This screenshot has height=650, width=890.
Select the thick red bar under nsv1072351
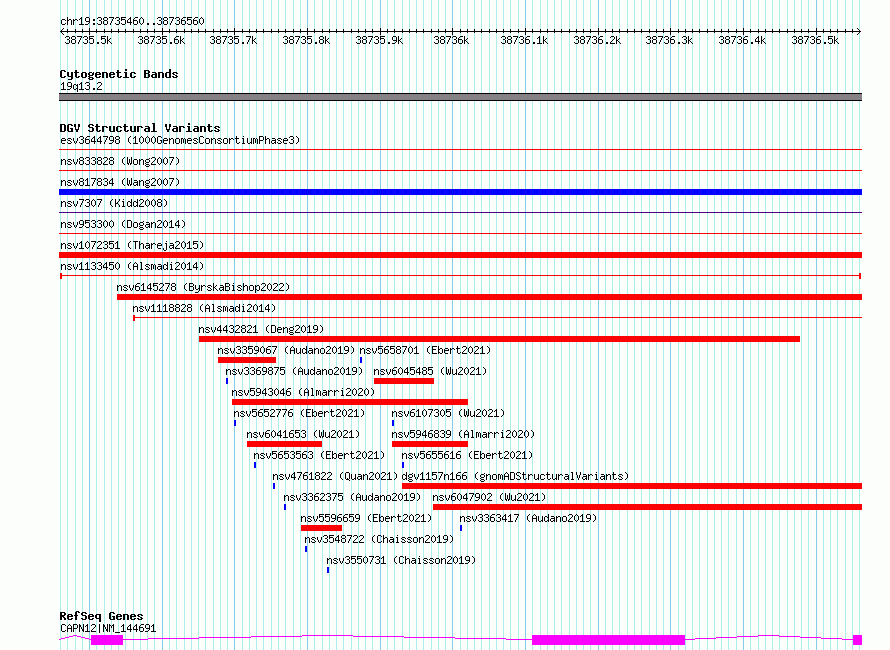460,255
